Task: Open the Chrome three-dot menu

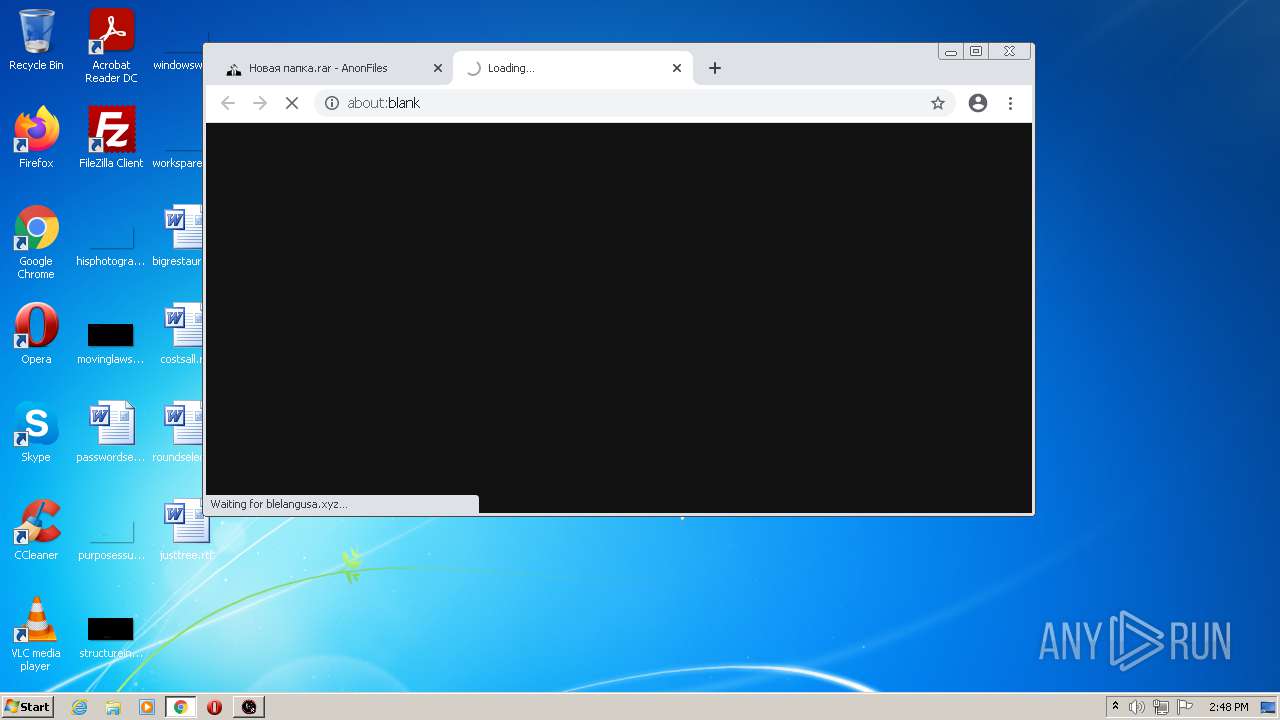Action: (1011, 103)
